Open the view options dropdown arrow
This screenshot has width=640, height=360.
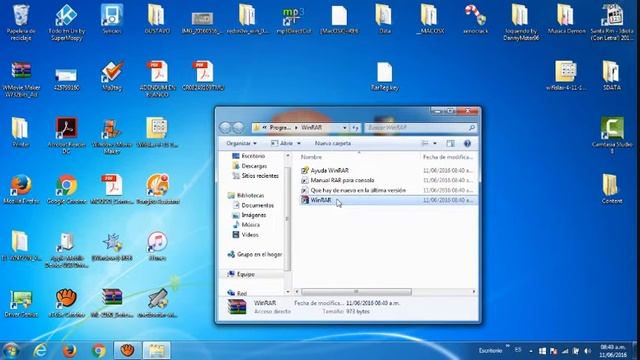pos(435,143)
